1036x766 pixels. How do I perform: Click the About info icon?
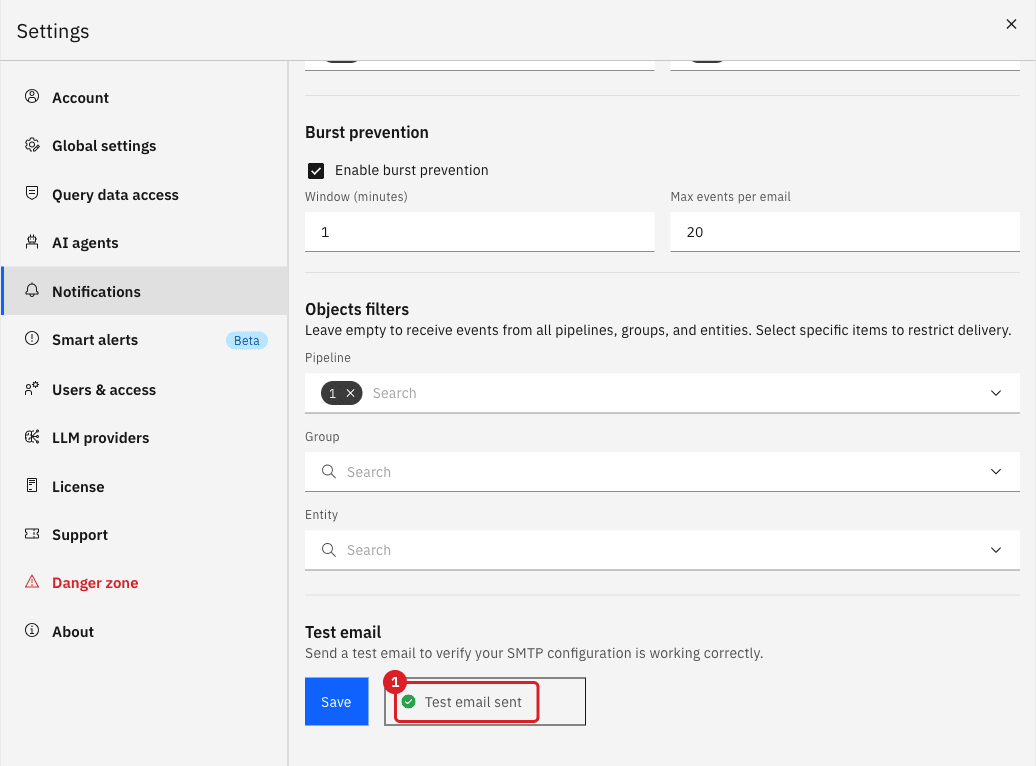point(32,630)
